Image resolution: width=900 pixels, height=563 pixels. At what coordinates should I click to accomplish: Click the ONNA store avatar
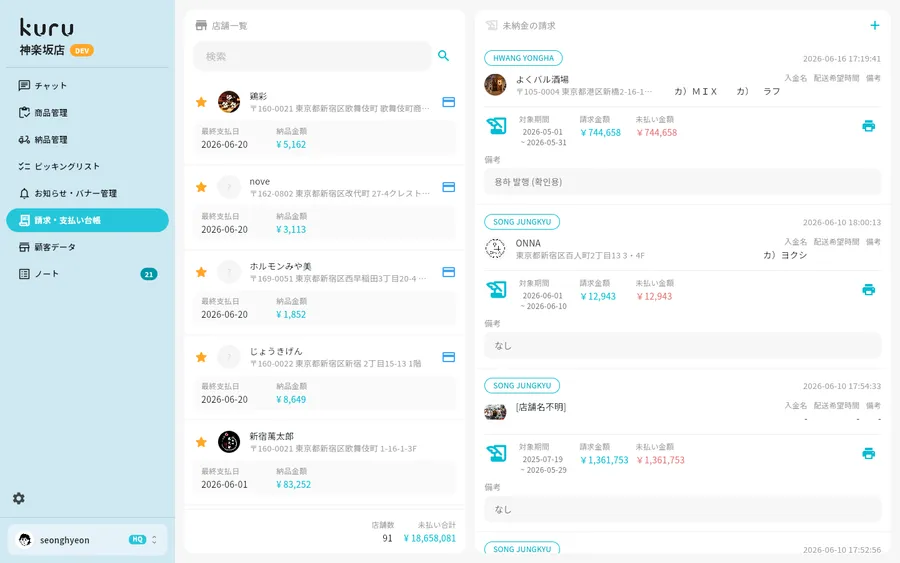(x=495, y=249)
